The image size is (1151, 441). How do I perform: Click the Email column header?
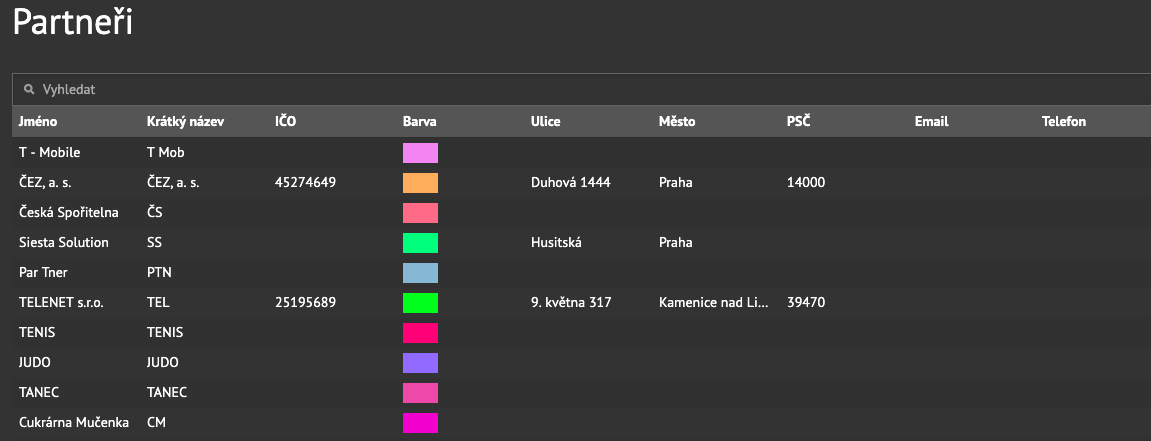point(932,122)
